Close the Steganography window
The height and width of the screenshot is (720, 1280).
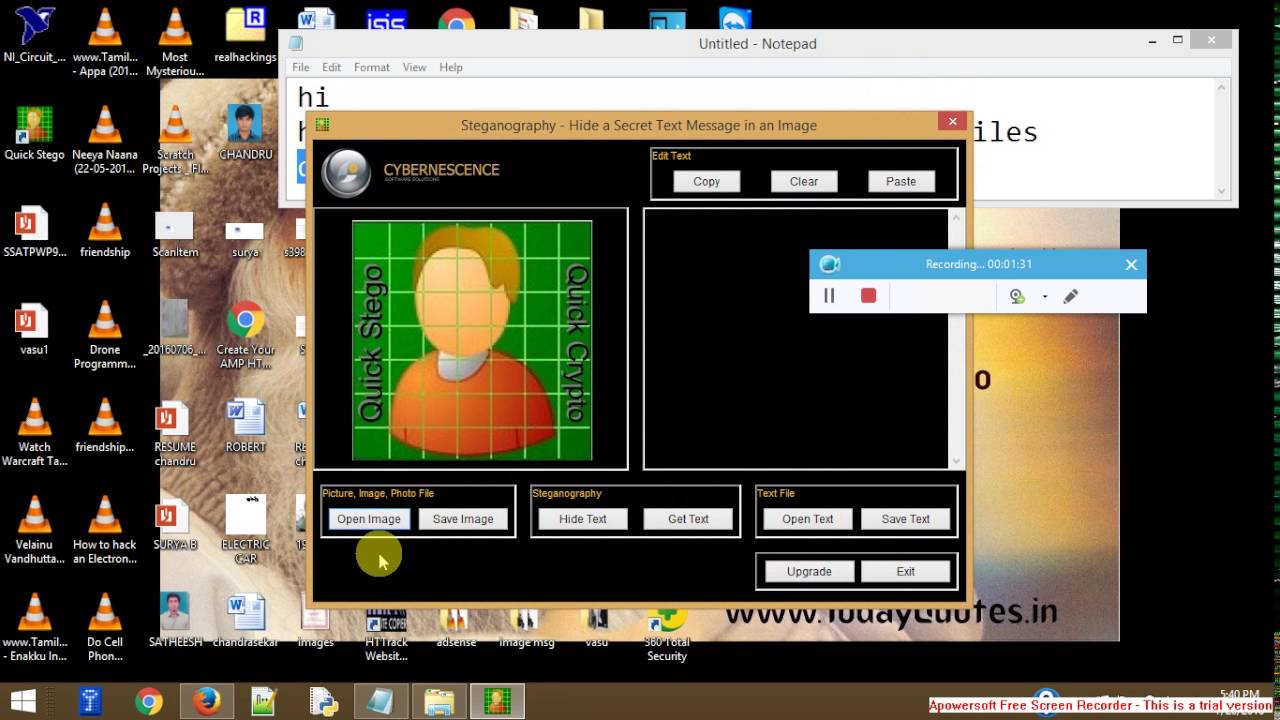tap(952, 122)
